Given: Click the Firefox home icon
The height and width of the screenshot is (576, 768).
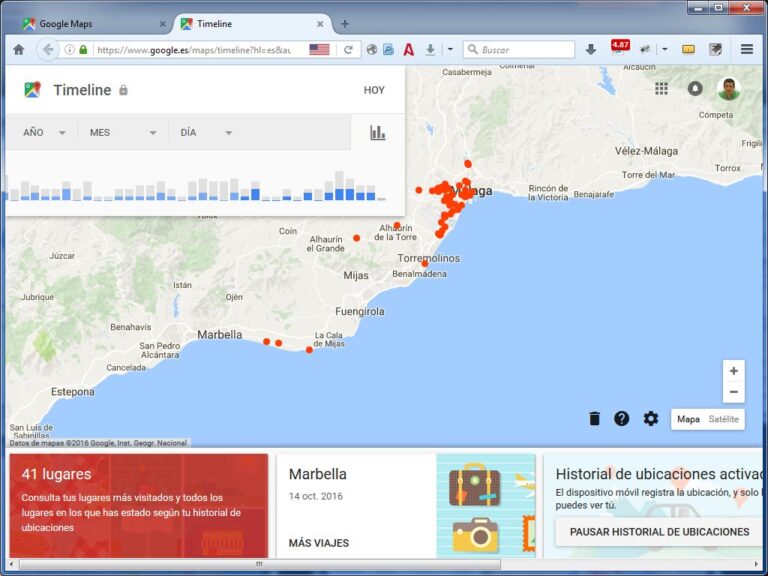Looking at the screenshot, I should 19,49.
